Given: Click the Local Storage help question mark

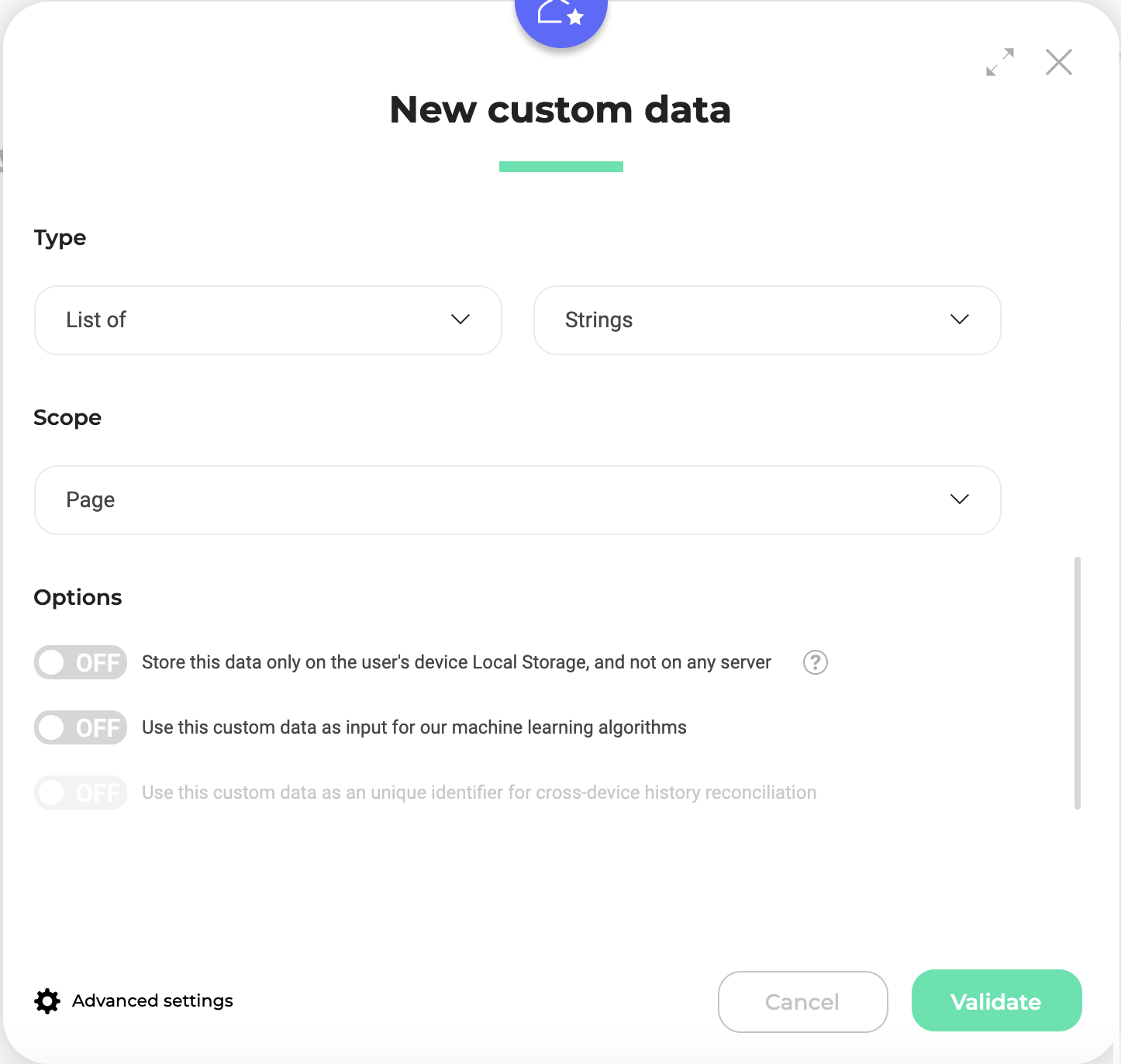Looking at the screenshot, I should pyautogui.click(x=816, y=662).
